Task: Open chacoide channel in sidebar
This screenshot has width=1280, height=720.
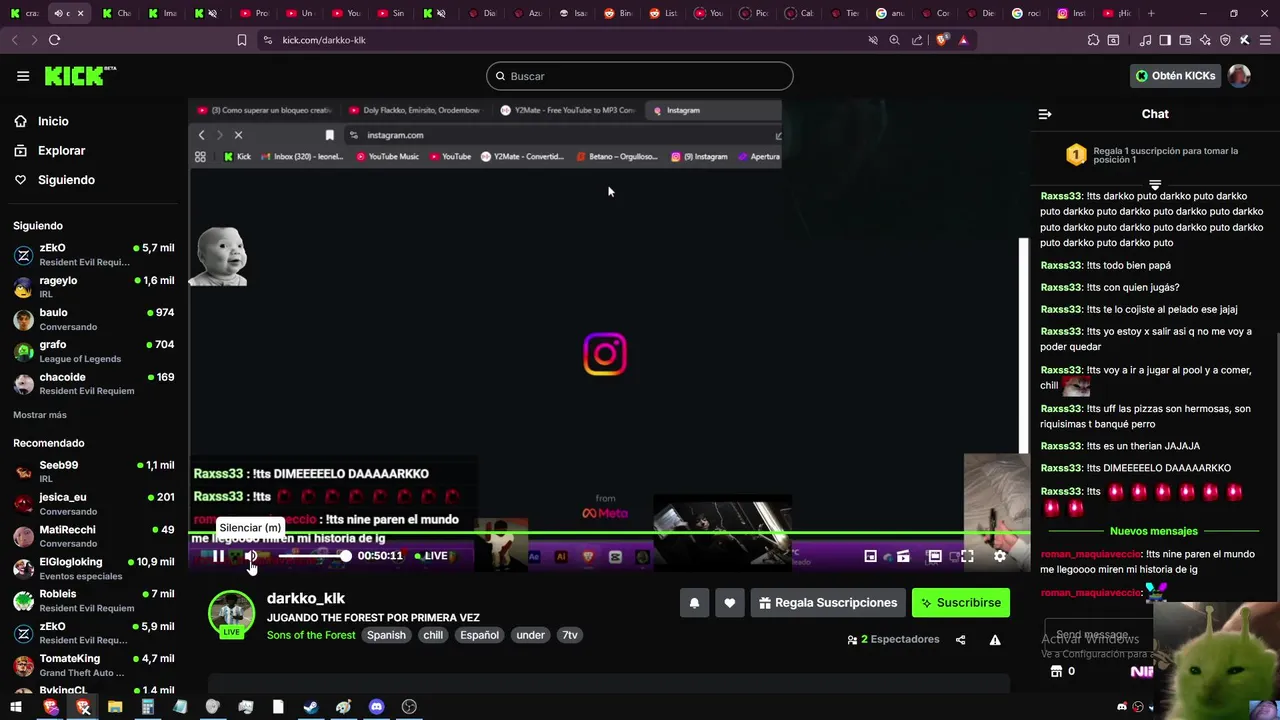Action: point(94,384)
